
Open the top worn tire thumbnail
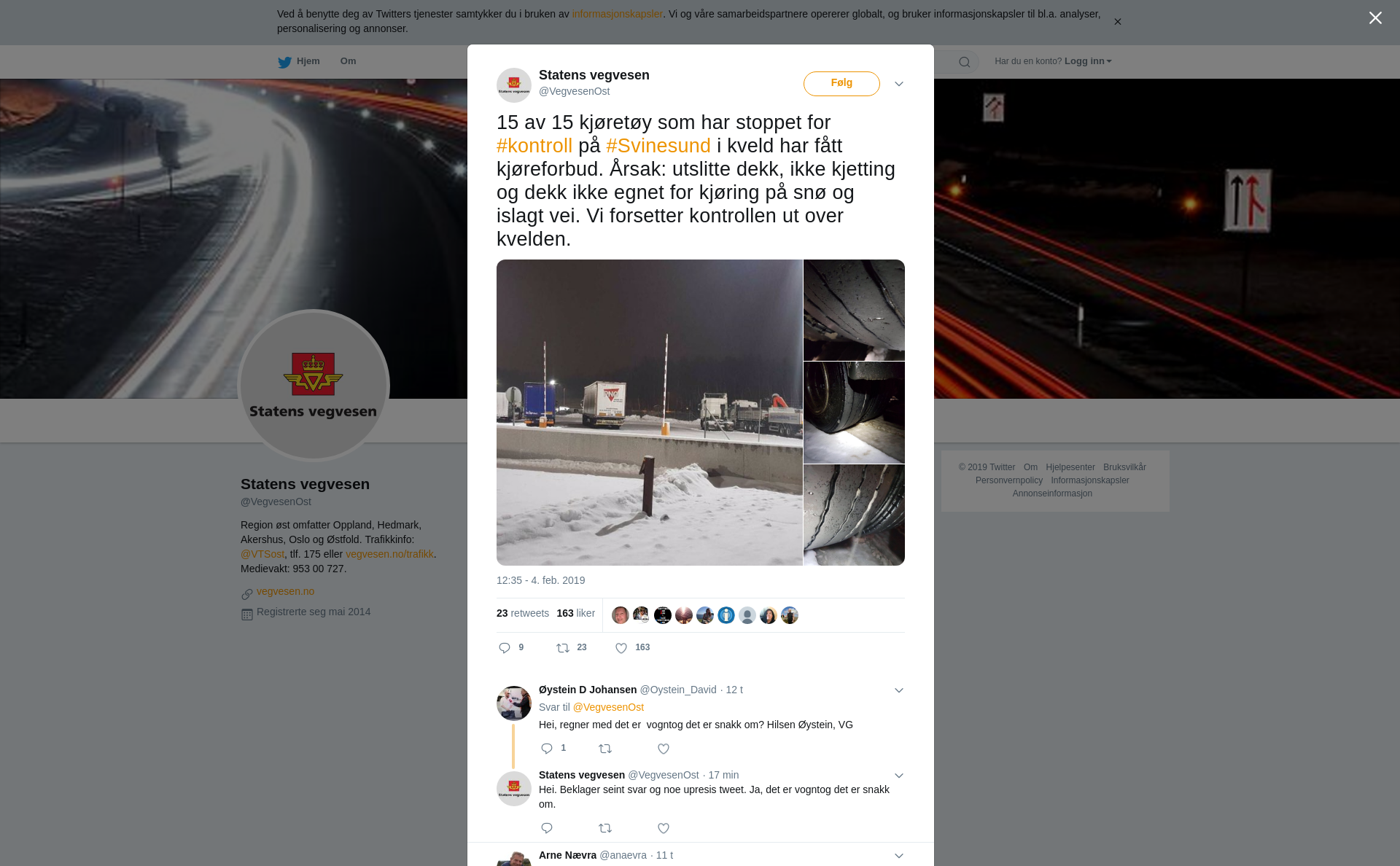tap(854, 310)
